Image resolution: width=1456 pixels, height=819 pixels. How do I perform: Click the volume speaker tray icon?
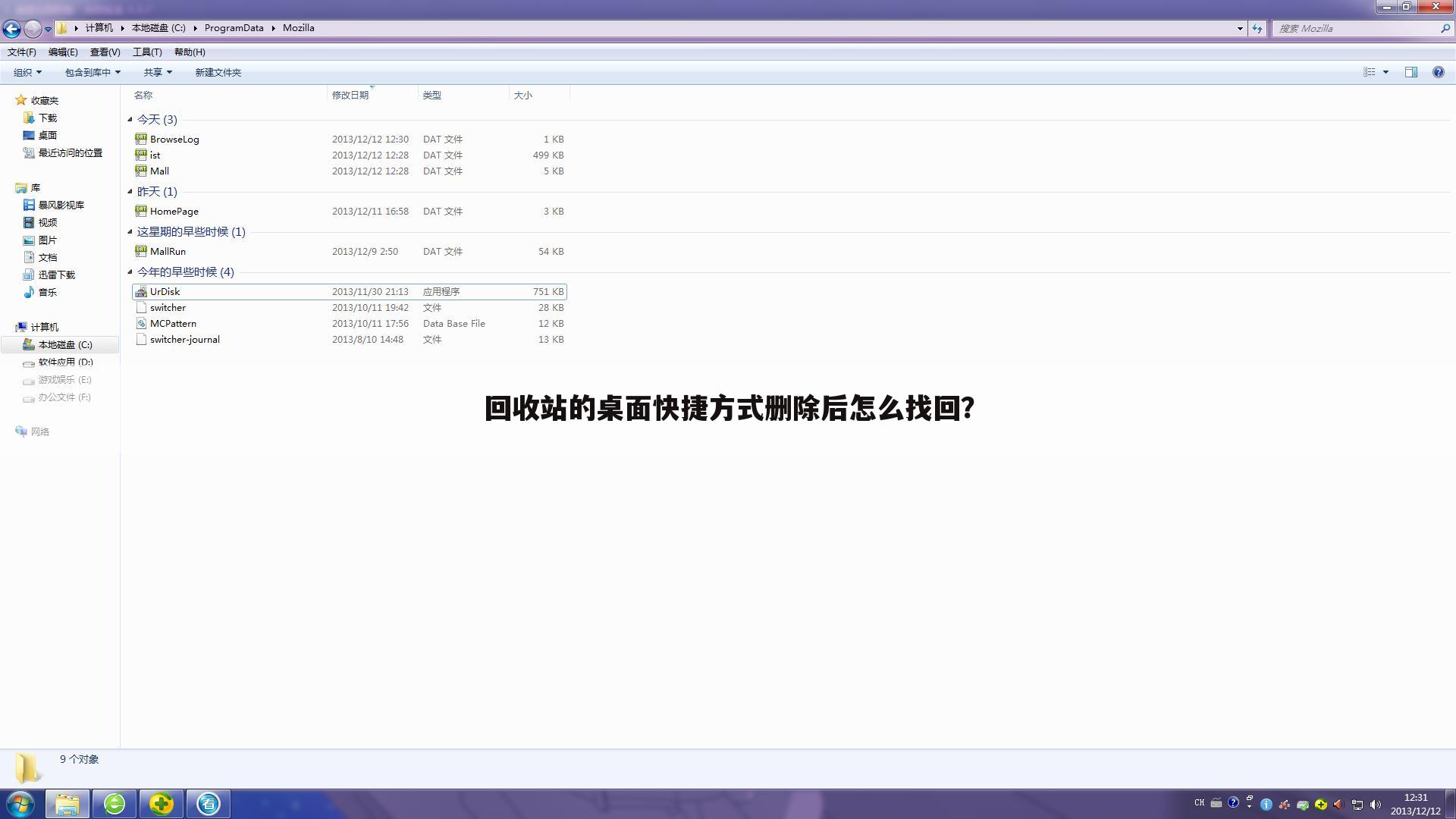pos(1375,805)
